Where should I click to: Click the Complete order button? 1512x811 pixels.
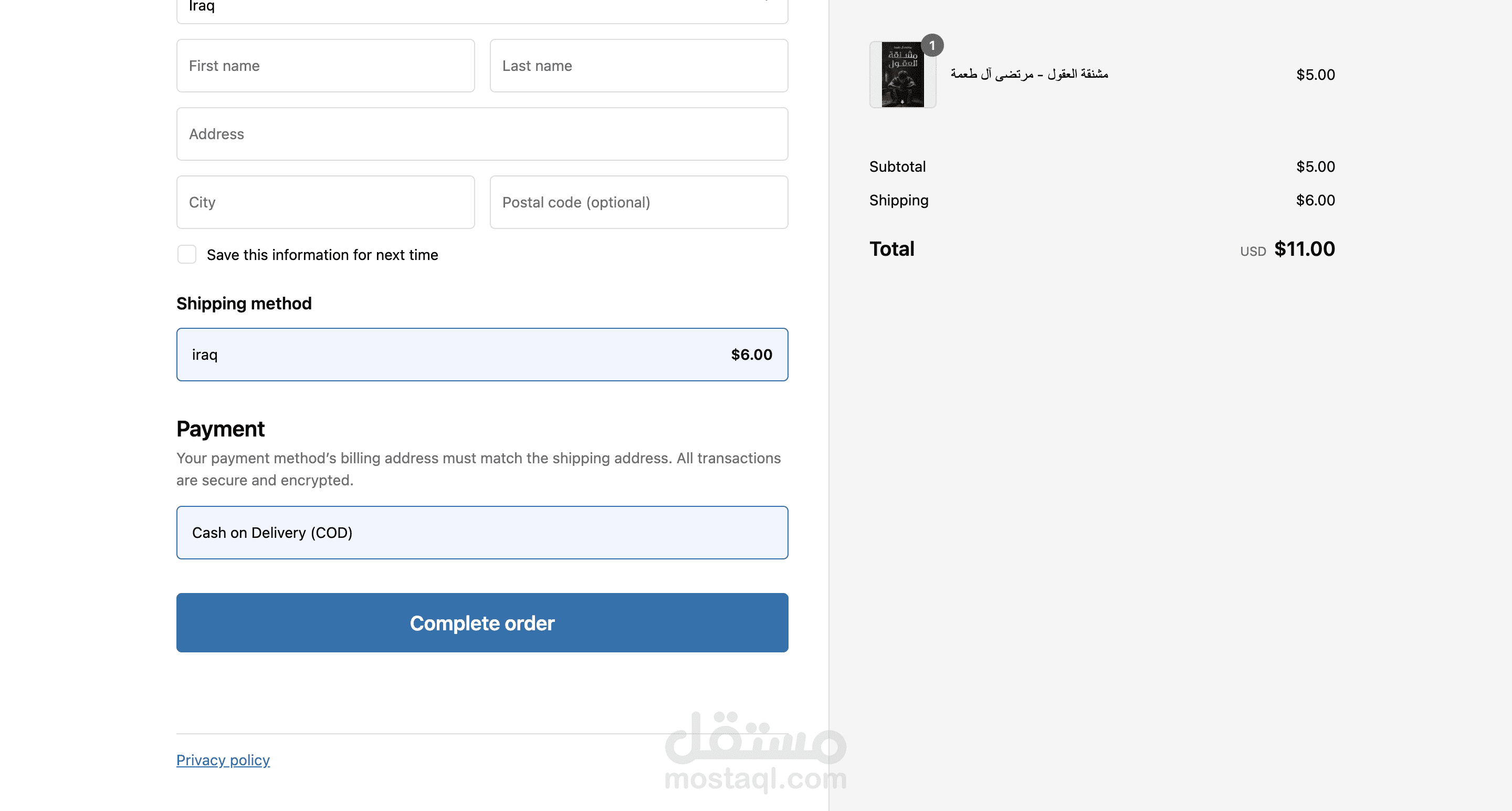482,622
